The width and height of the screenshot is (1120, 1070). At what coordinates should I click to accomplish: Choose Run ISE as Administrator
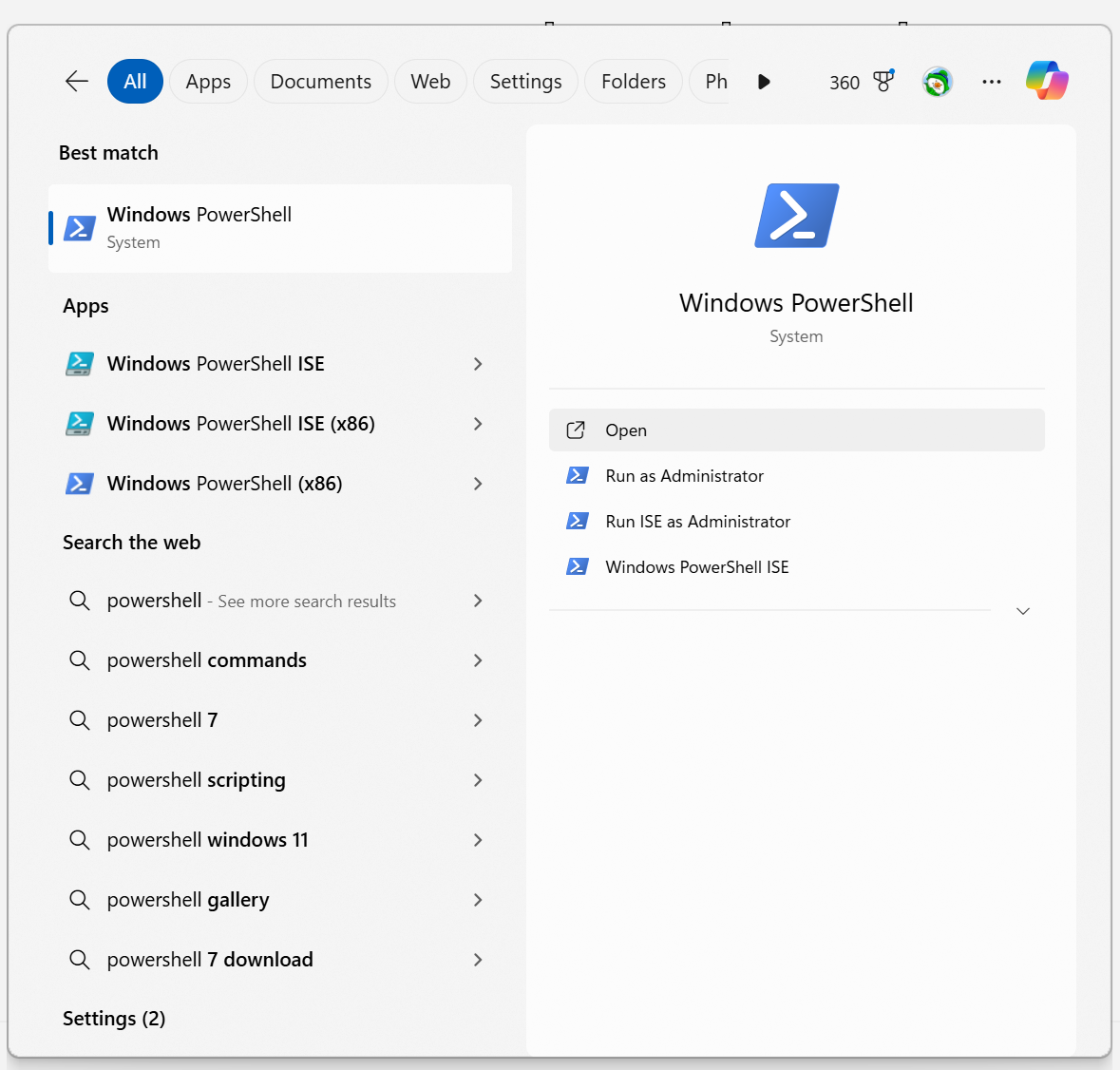(x=796, y=522)
